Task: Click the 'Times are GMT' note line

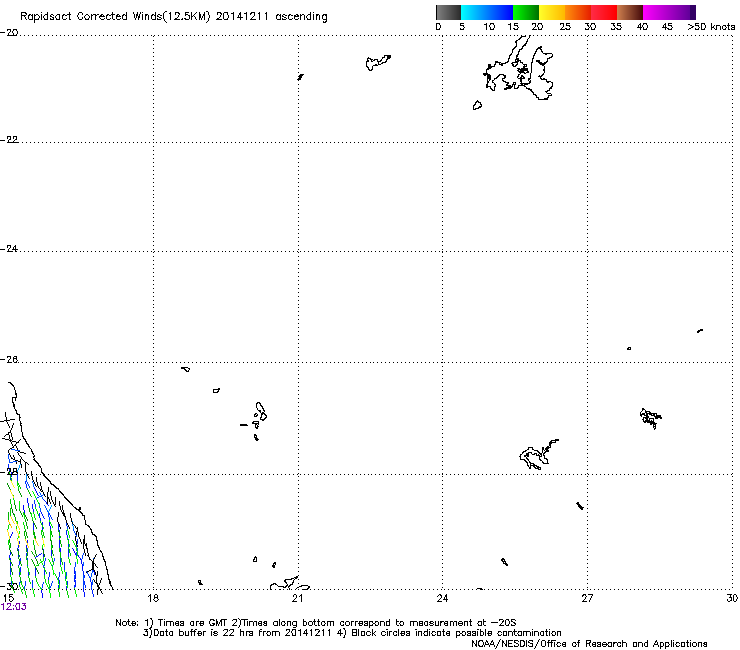Action: click(x=316, y=623)
